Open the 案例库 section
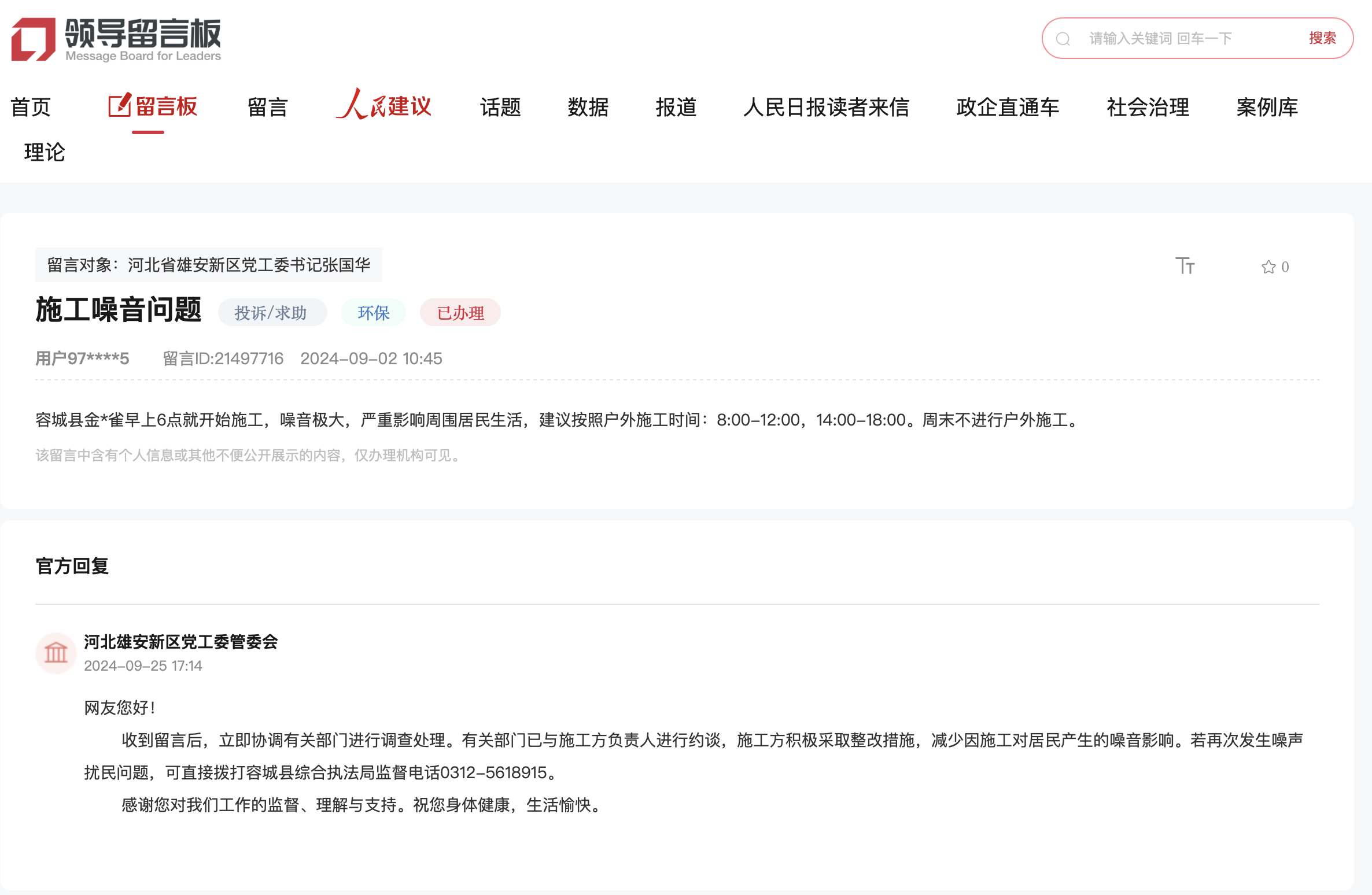Viewport: 1372px width, 895px height. tap(1267, 108)
